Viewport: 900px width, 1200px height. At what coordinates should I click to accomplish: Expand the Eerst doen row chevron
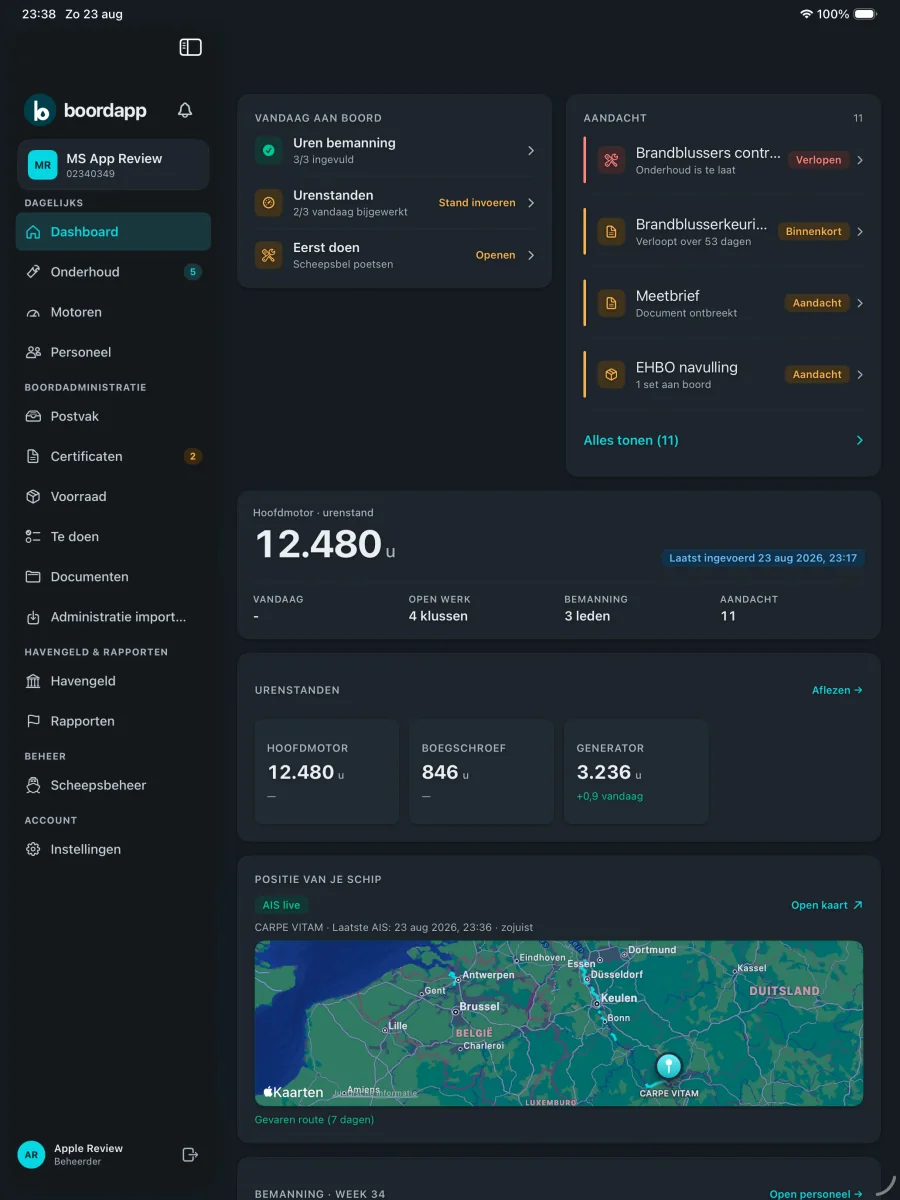click(531, 255)
